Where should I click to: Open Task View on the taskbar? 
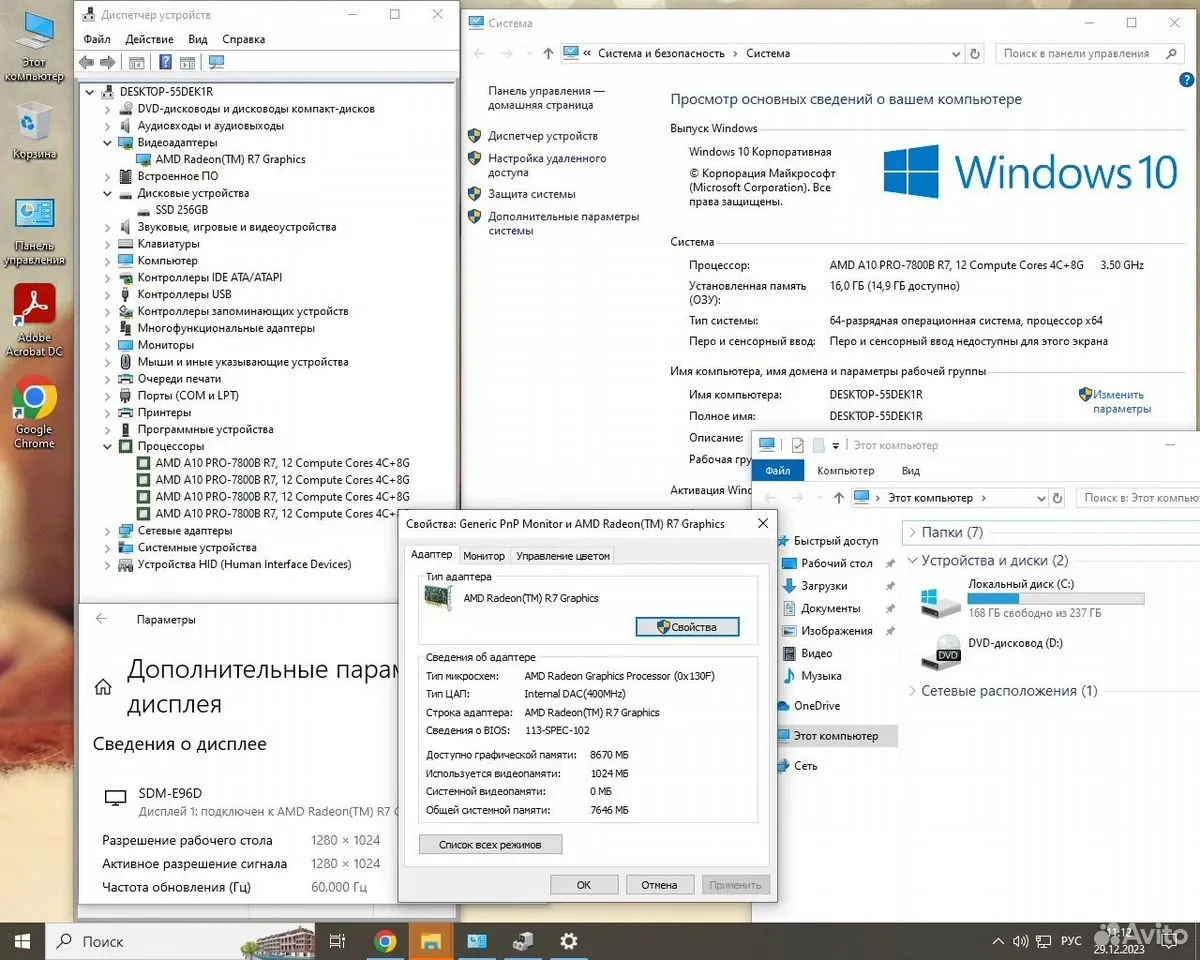pyautogui.click(x=337, y=941)
